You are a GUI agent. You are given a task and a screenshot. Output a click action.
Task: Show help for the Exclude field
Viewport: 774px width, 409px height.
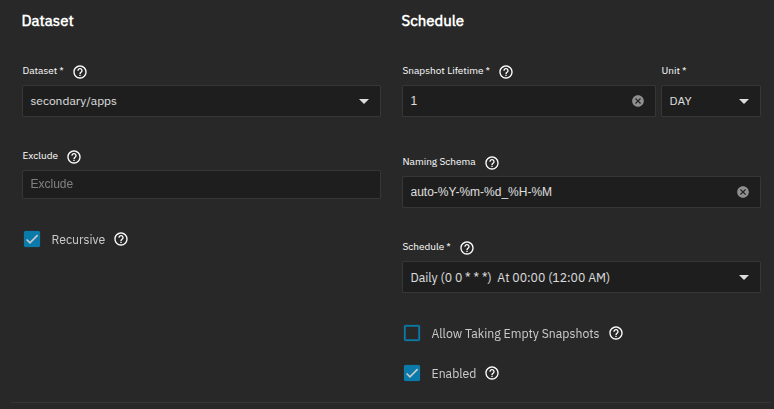[x=74, y=157]
